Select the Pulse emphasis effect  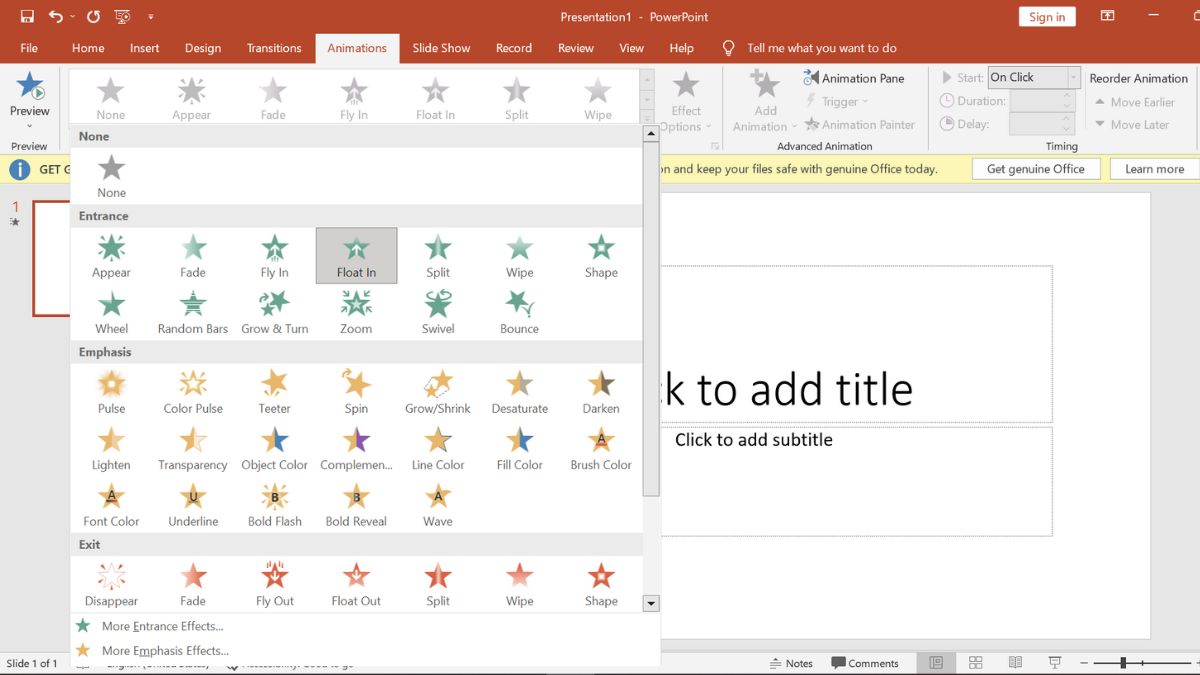tap(111, 392)
